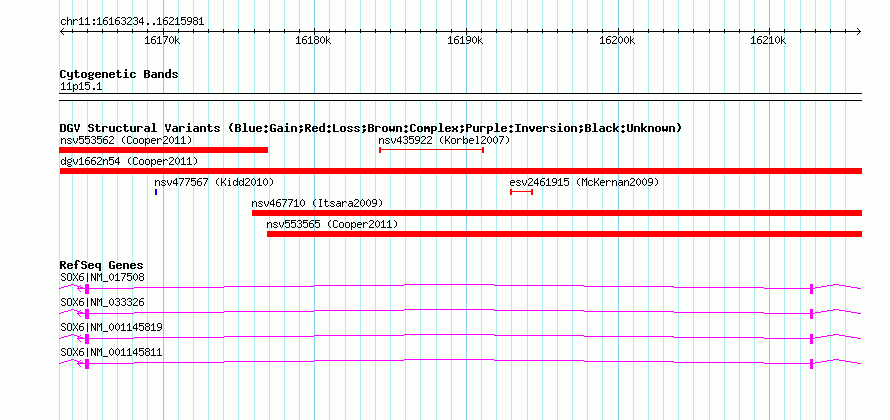The height and width of the screenshot is (420, 890).
Task: Click the 16200k ruler tick label
Action: [617, 40]
